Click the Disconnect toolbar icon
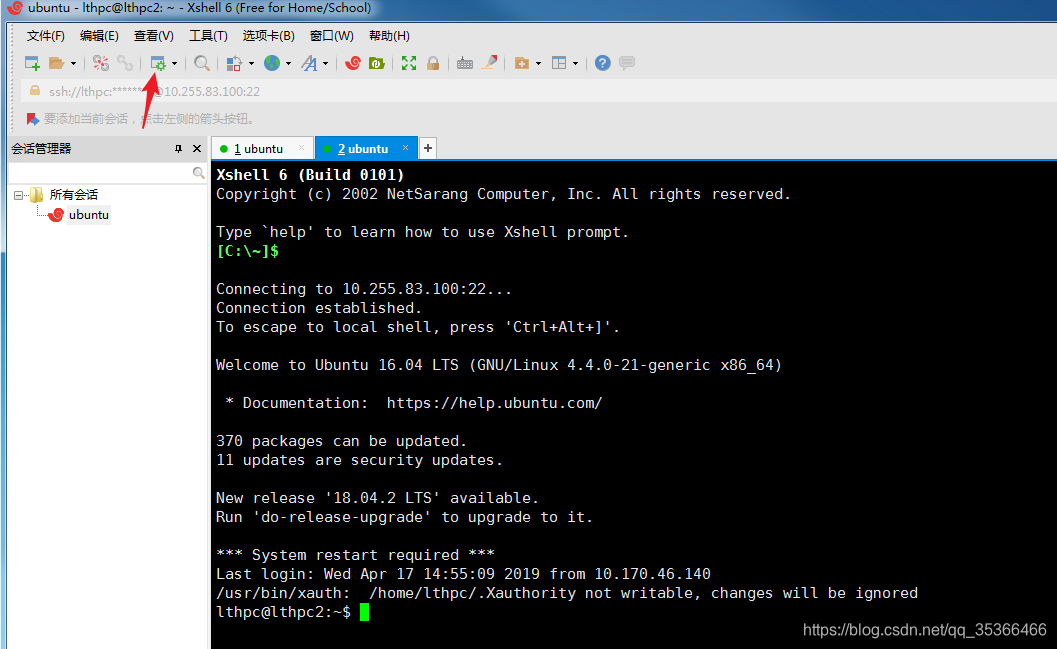 coord(100,63)
